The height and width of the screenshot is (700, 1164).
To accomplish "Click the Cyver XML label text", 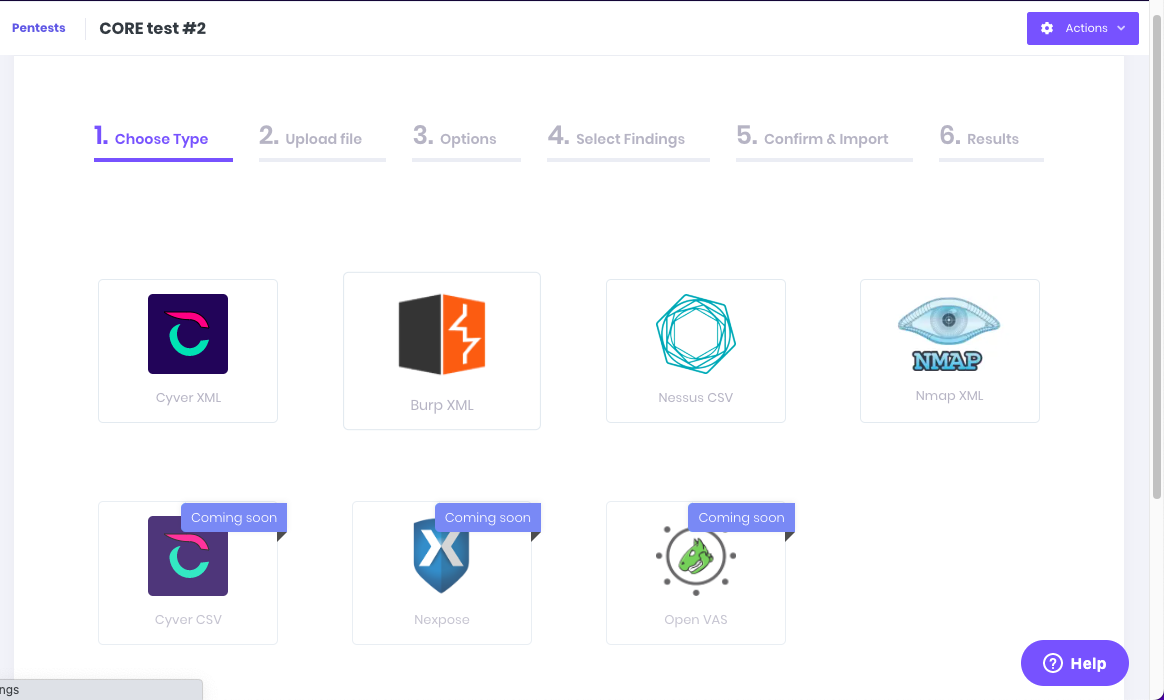I will 188,397.
